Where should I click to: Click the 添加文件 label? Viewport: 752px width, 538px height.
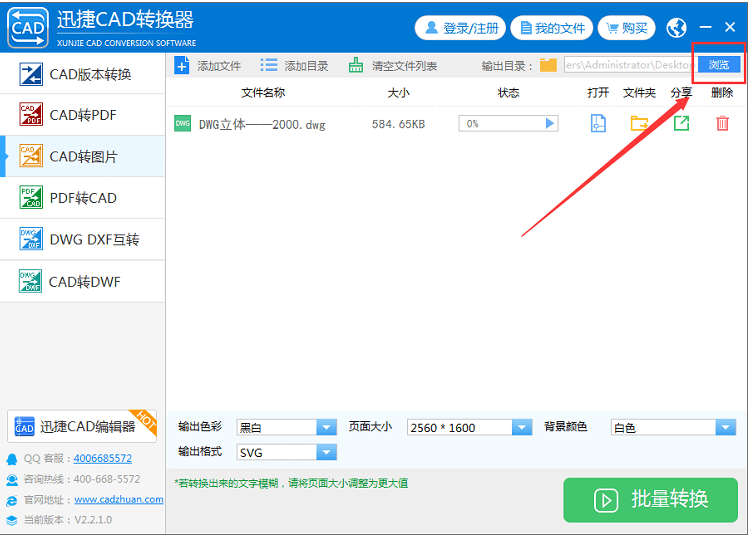click(219, 66)
